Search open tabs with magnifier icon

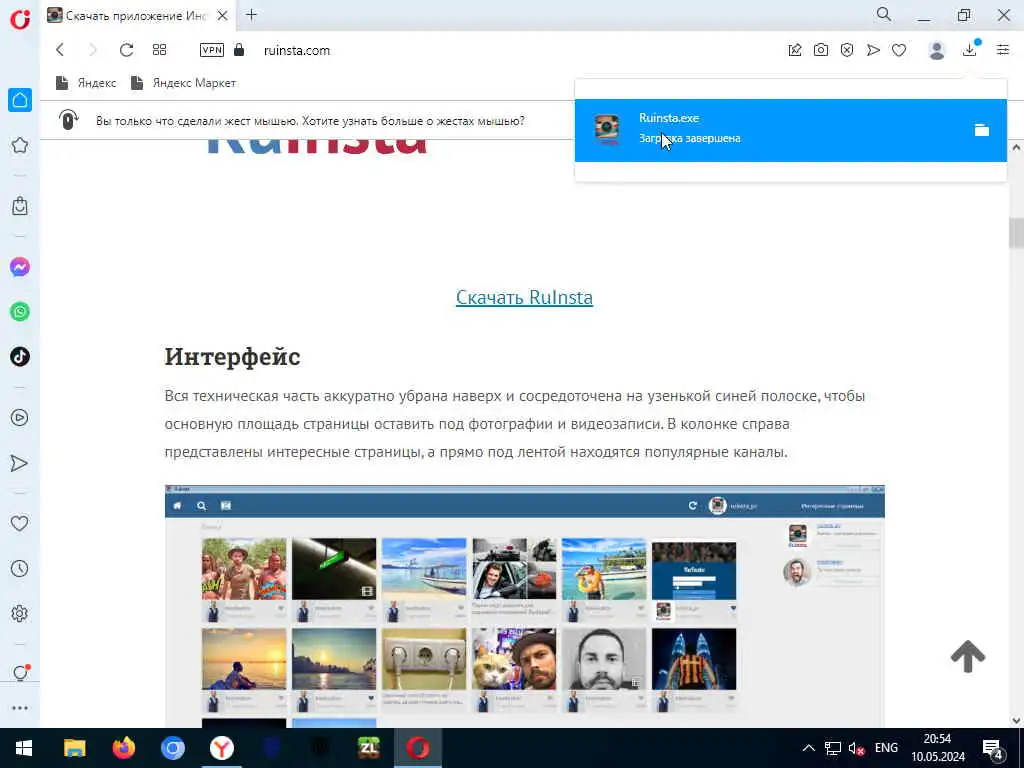pos(884,14)
